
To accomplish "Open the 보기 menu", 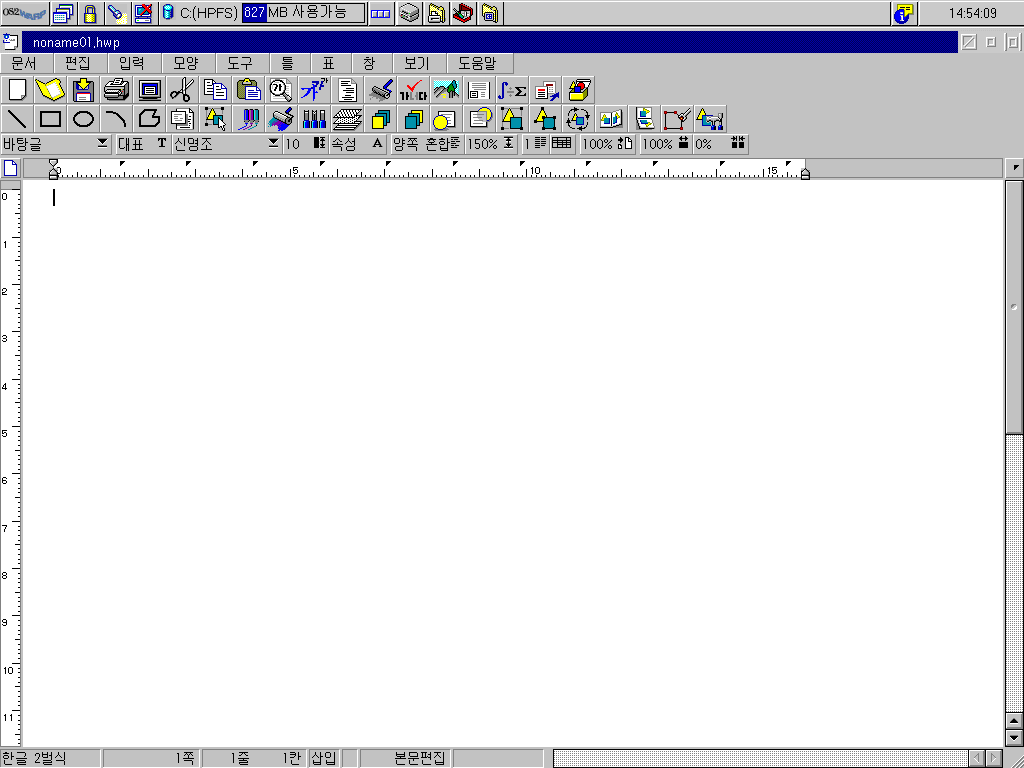I will [x=417, y=63].
